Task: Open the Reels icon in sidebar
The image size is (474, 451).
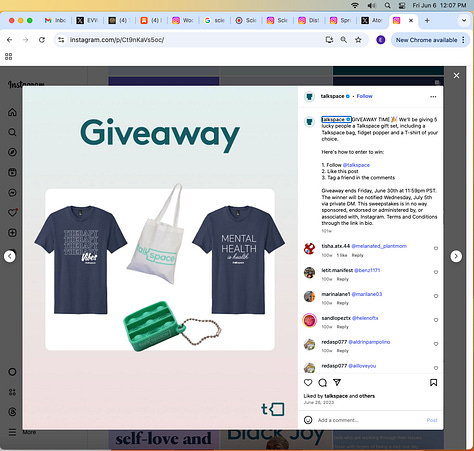Action: [12, 172]
